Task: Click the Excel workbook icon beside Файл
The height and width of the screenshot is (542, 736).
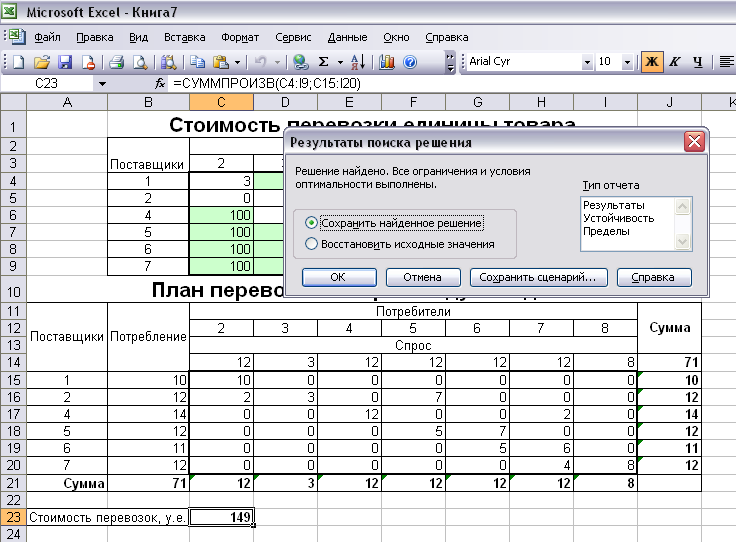Action: 17,37
